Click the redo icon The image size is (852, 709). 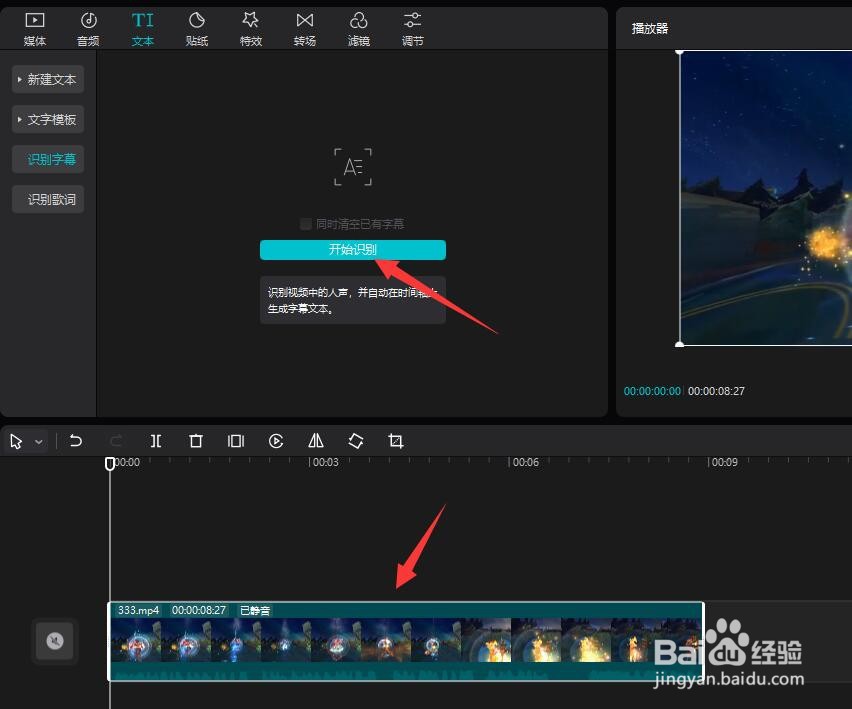click(x=116, y=441)
